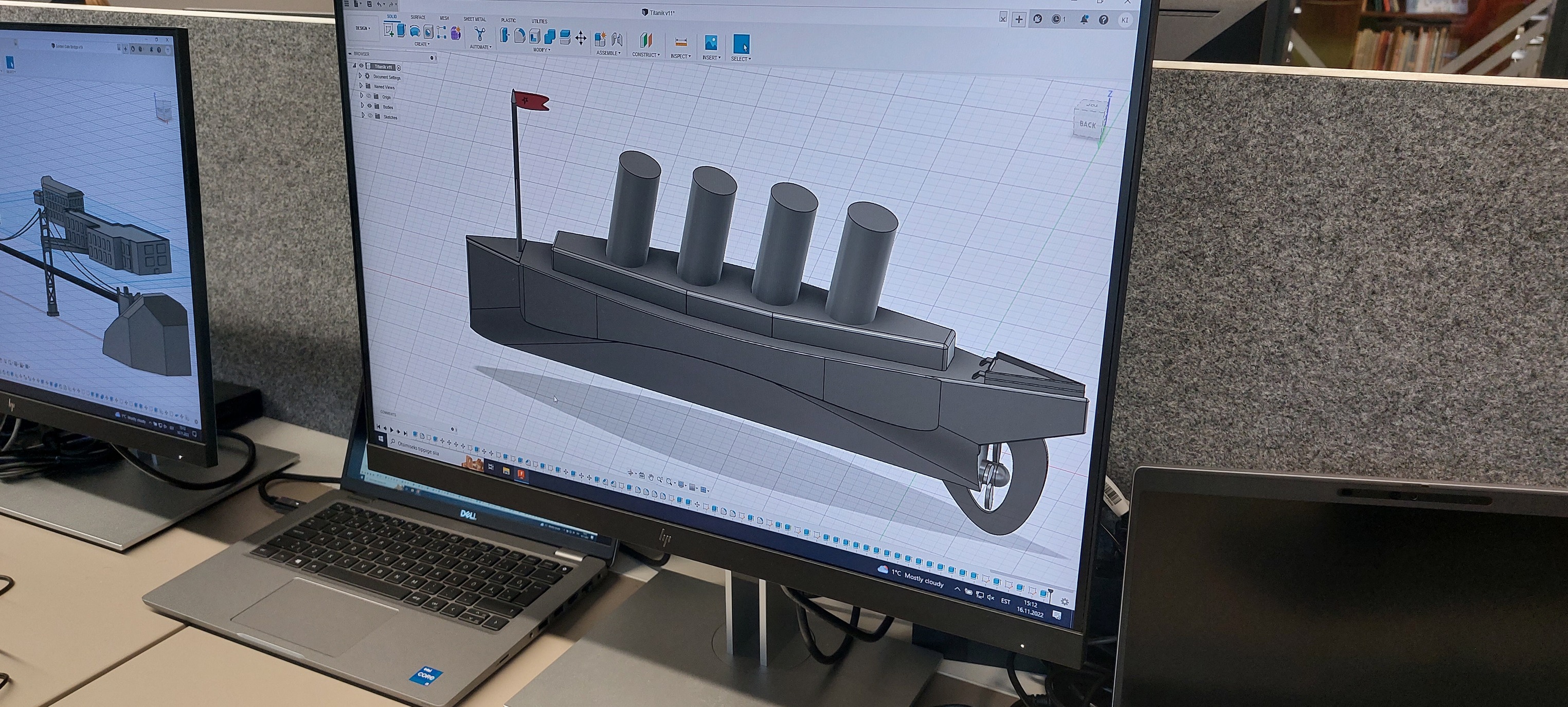Toggle visibility eye of Origin folder

[369, 96]
